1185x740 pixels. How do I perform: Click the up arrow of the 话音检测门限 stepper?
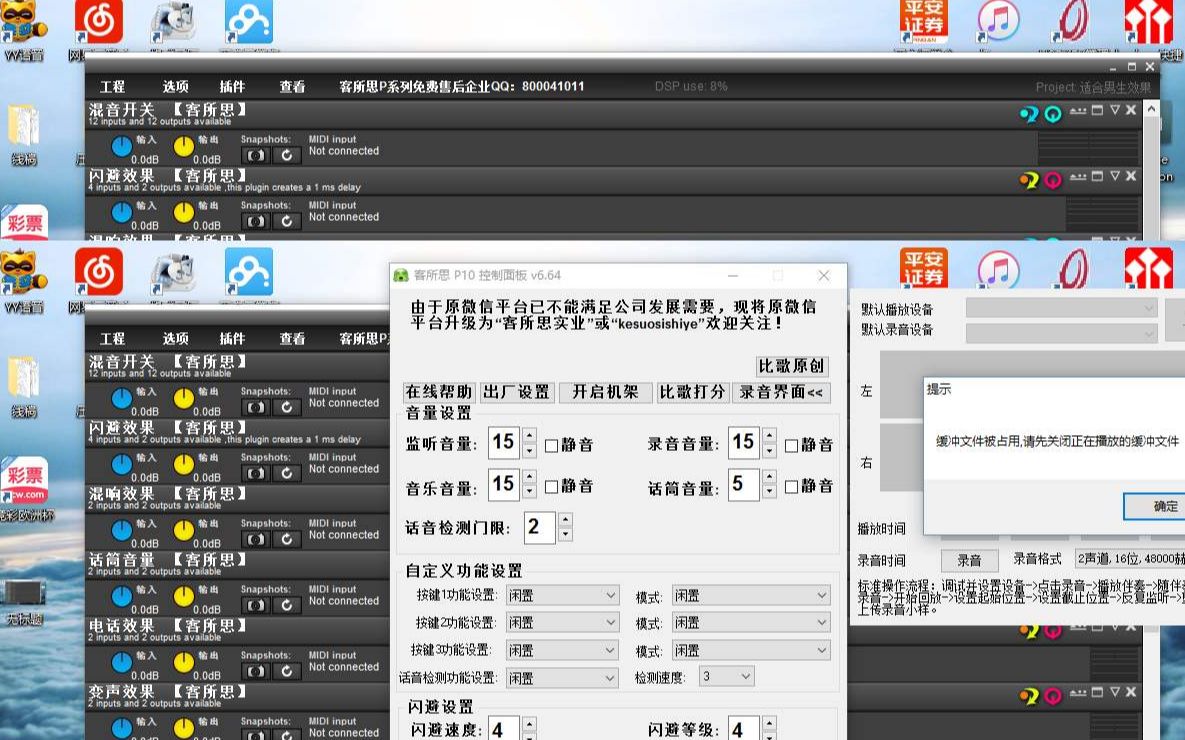(566, 521)
